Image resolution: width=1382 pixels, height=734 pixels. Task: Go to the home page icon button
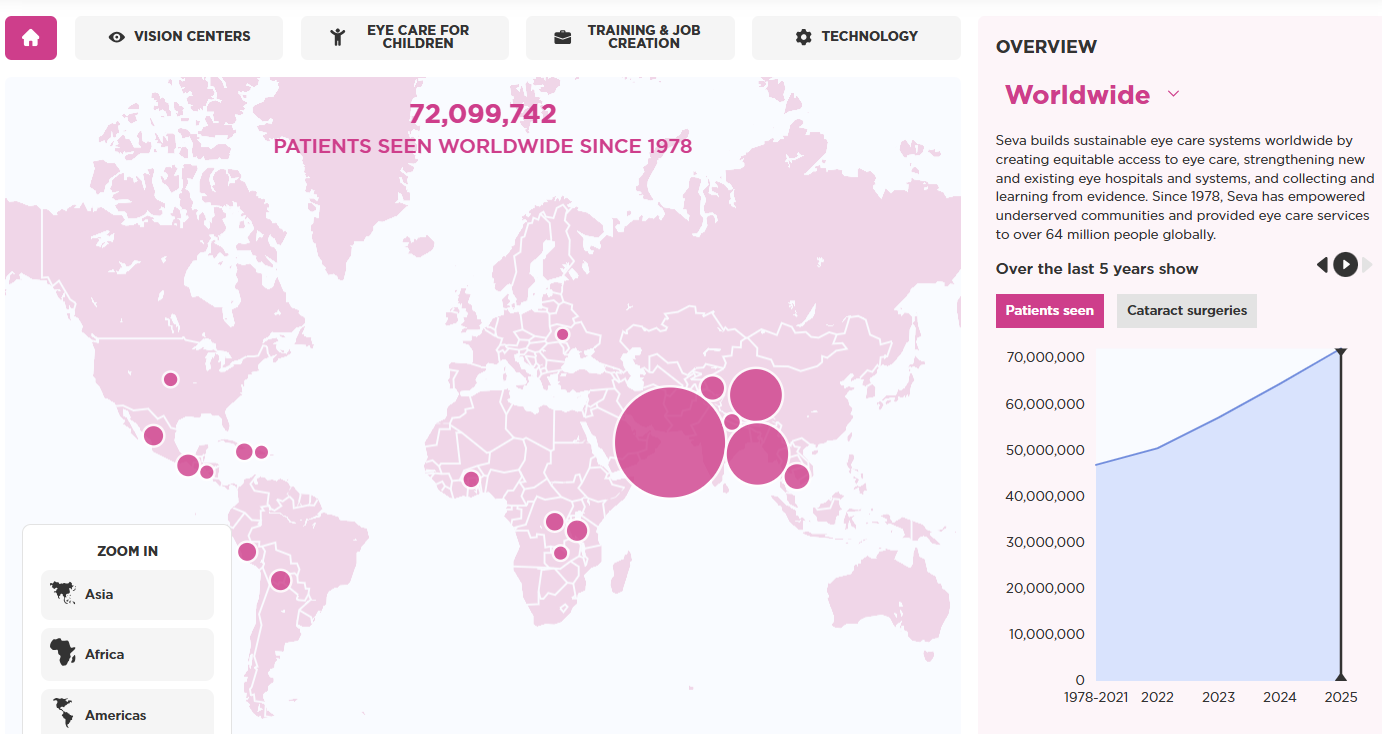[31, 38]
